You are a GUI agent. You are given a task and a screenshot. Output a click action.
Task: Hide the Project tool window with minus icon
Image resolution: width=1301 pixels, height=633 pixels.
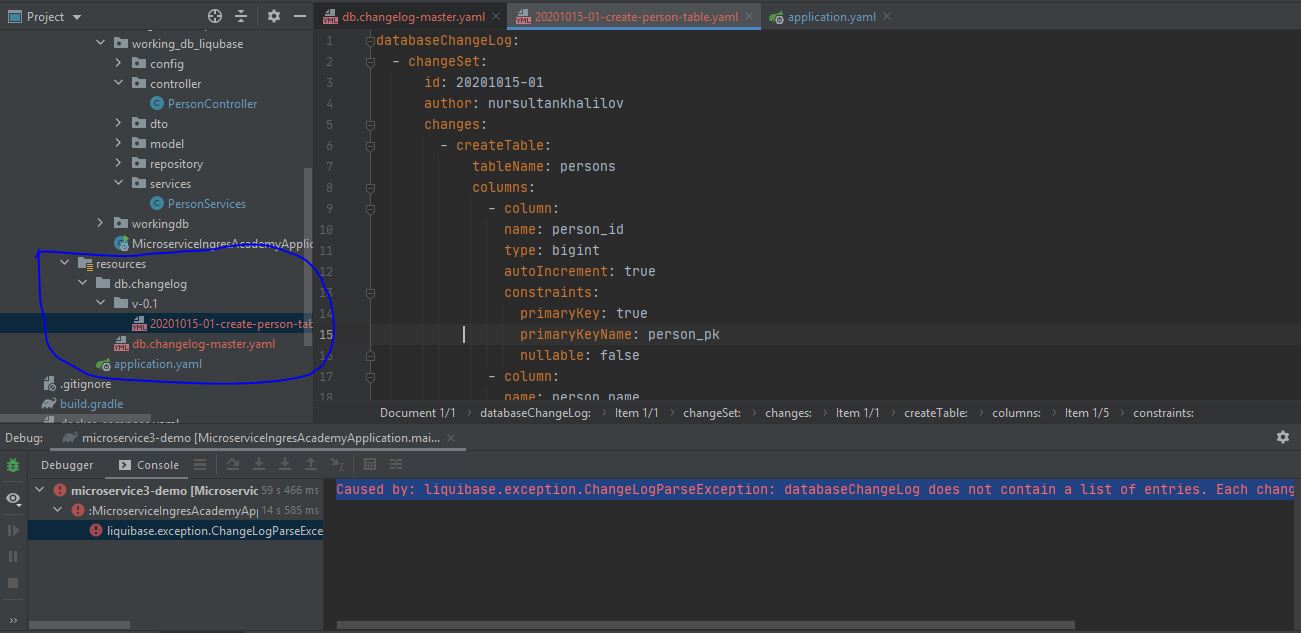tap(299, 16)
